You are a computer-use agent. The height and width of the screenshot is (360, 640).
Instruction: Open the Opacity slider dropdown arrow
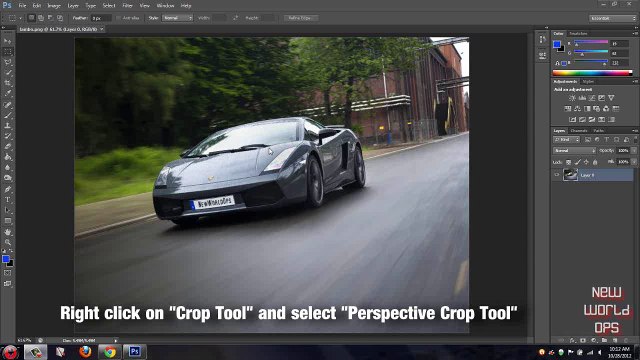(634, 151)
